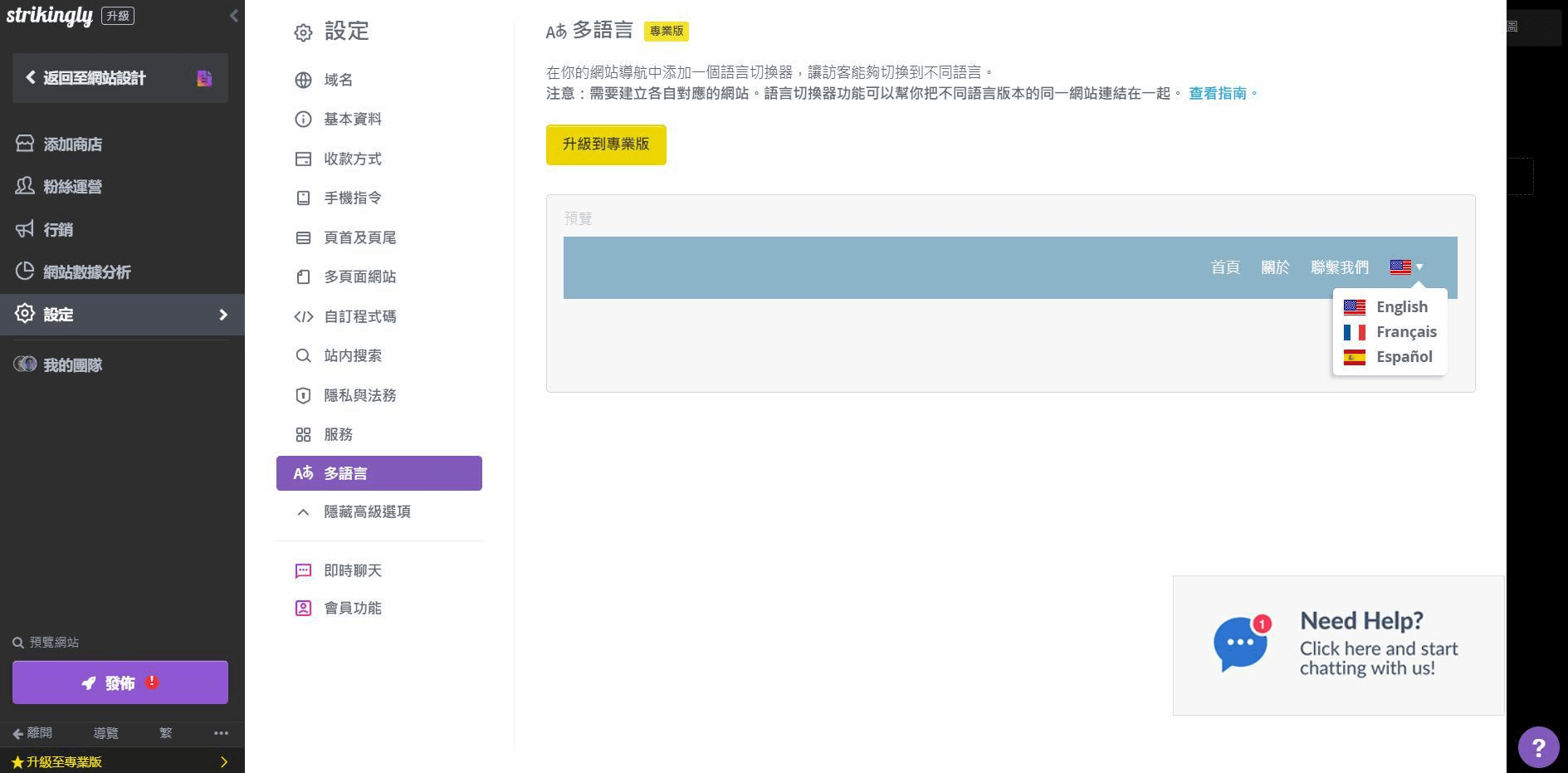Select the 會員功能 membership icon

303,608
